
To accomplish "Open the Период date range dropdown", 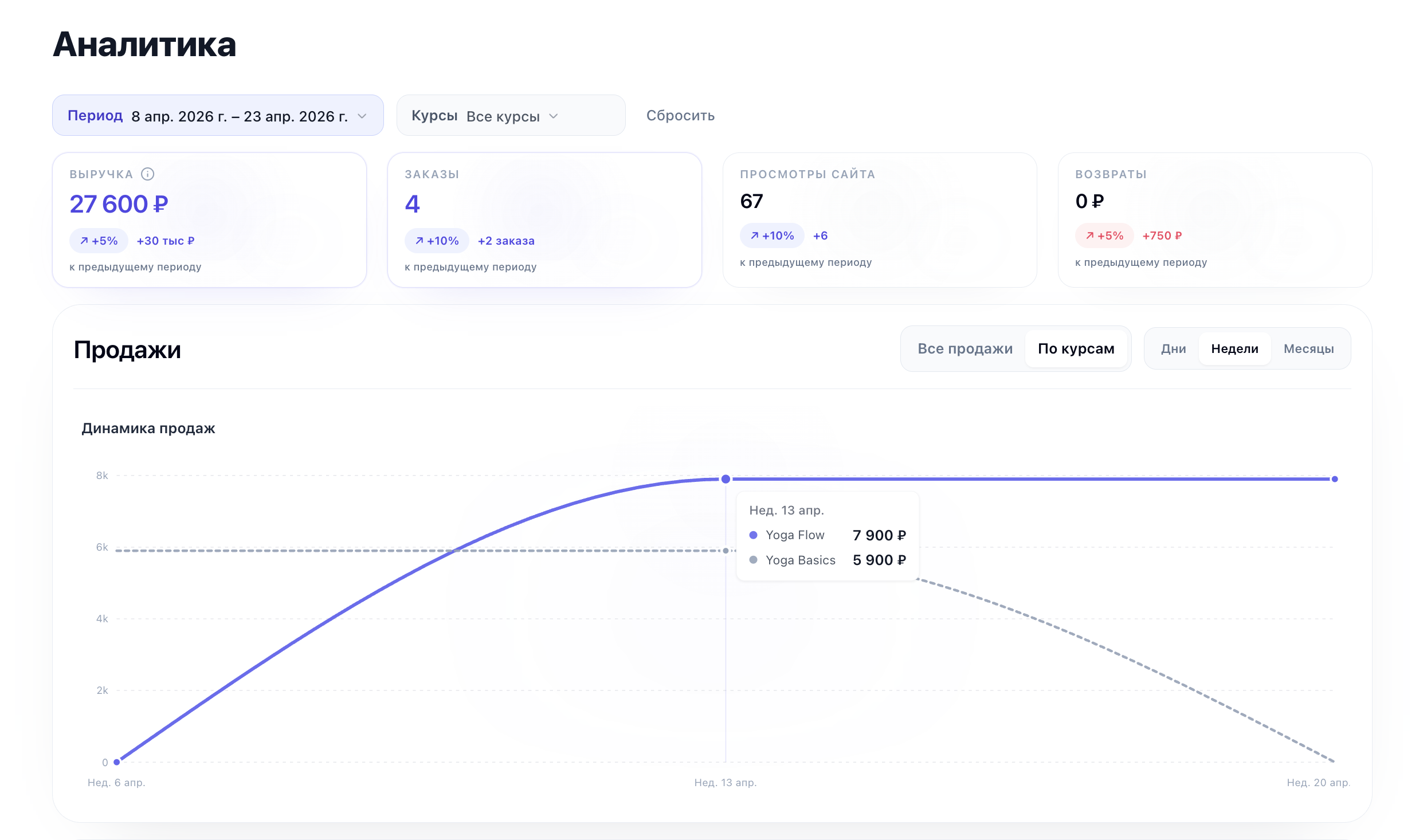I will [x=218, y=115].
